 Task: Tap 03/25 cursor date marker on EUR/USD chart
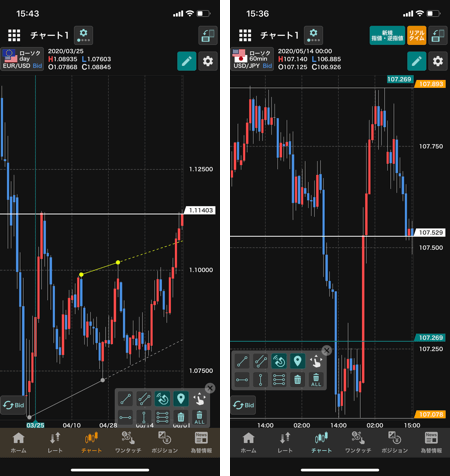point(35,425)
